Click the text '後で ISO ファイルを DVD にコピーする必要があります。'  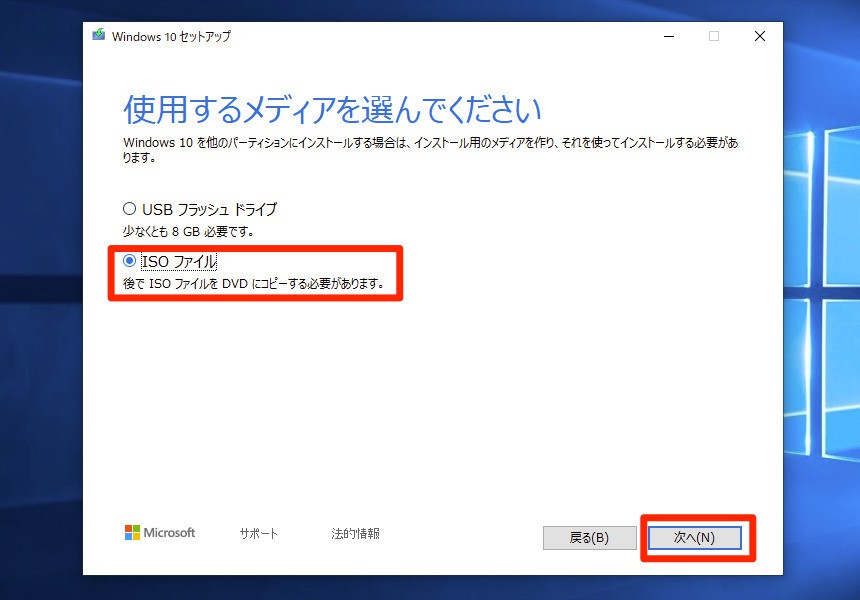[x=253, y=284]
